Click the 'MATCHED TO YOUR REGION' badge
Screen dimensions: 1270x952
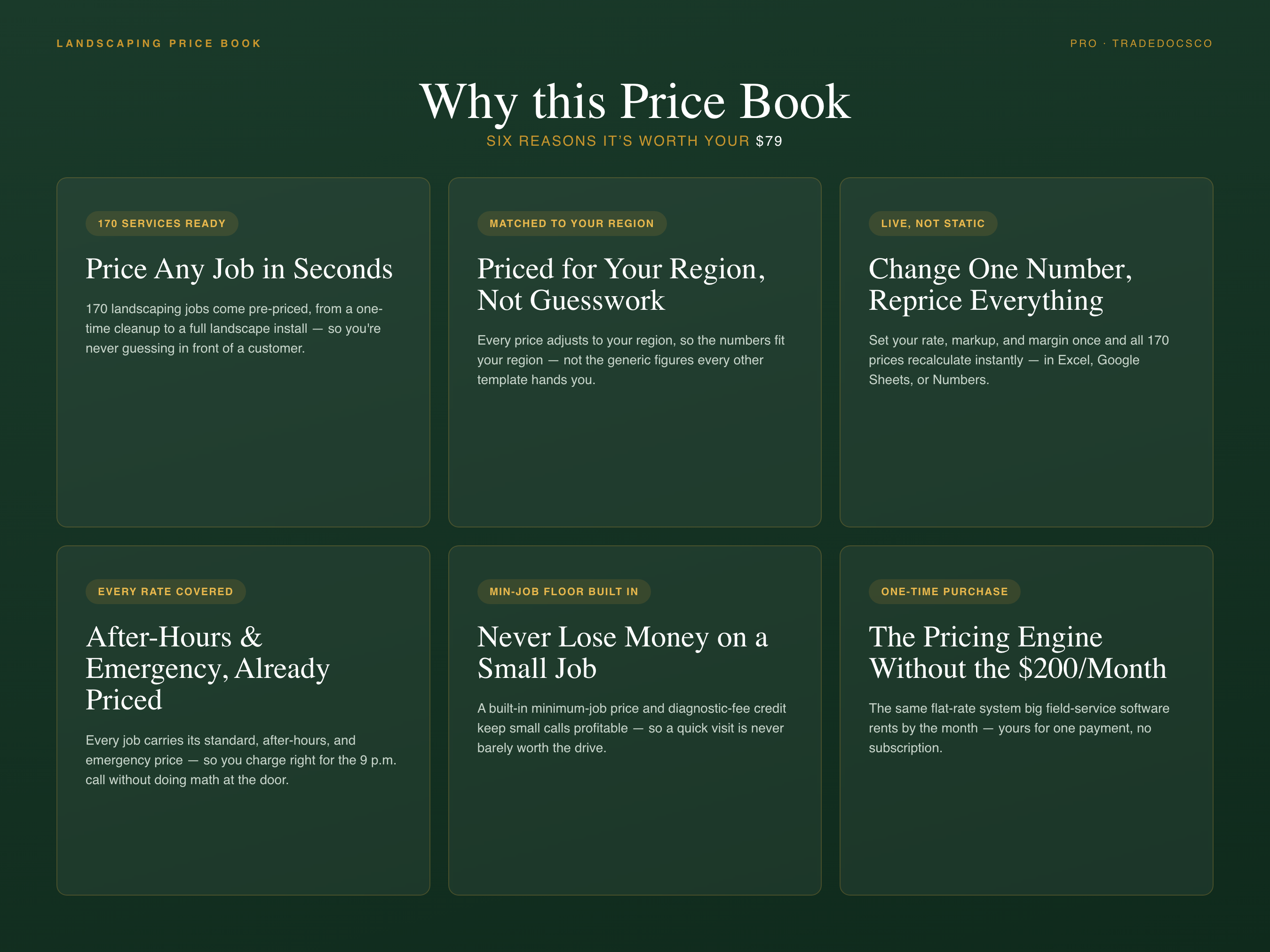572,223
